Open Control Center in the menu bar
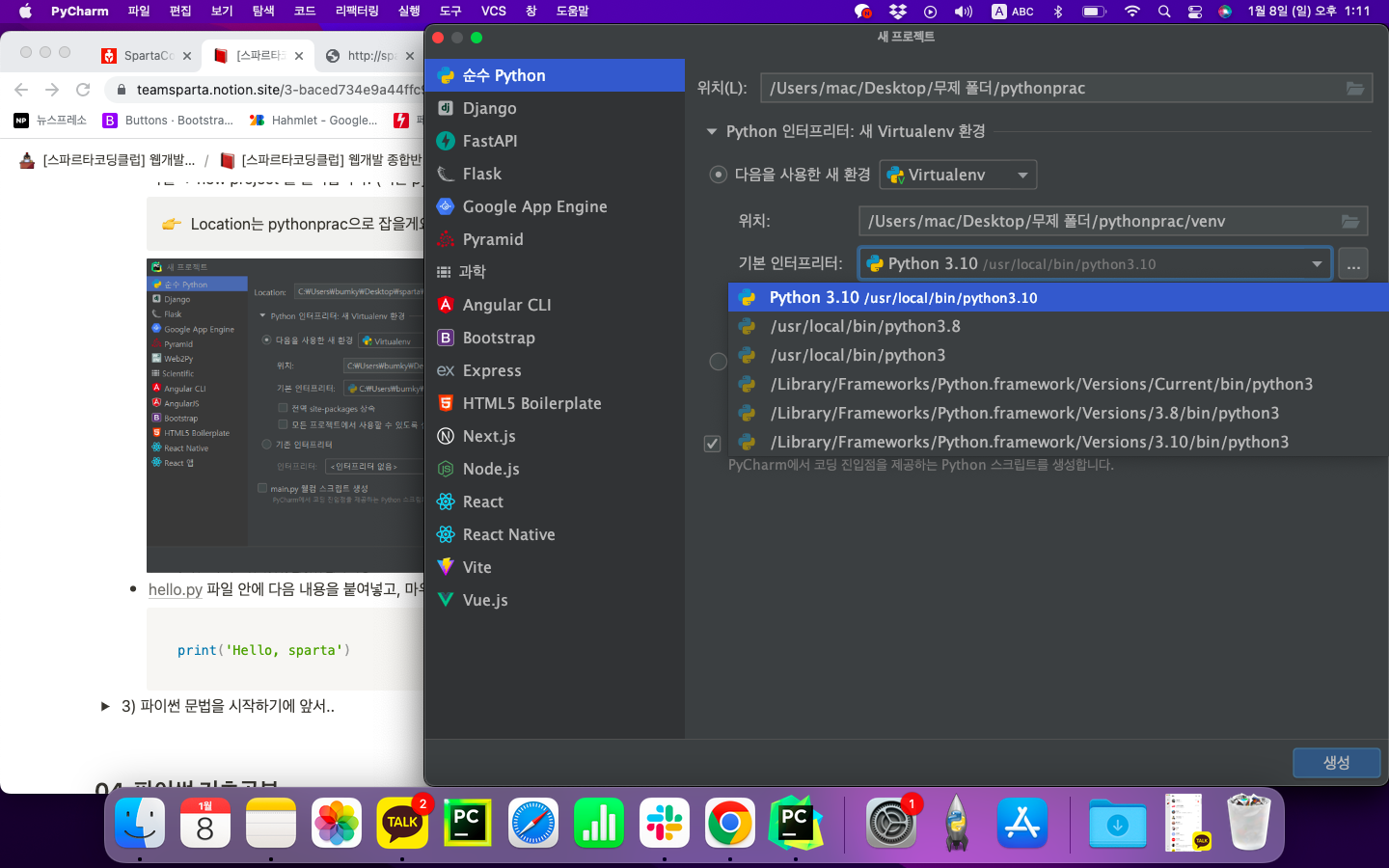The width and height of the screenshot is (1389, 868). 1195,12
